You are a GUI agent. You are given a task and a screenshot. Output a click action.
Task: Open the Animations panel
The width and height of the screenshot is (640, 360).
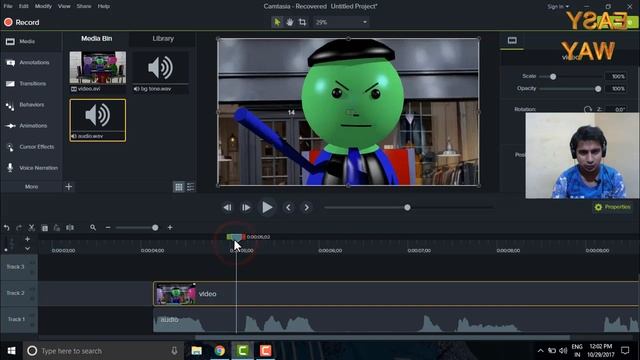[x=31, y=126]
